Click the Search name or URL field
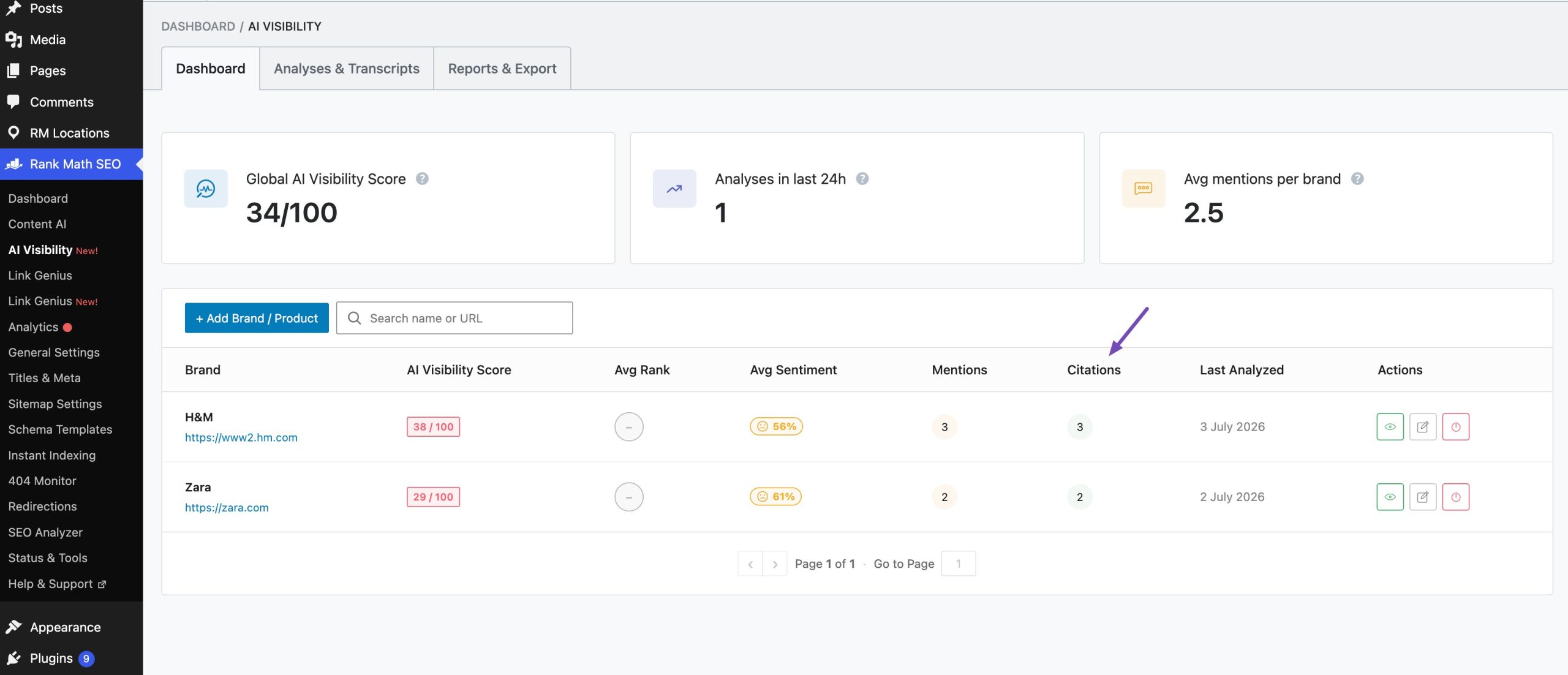 coord(454,318)
